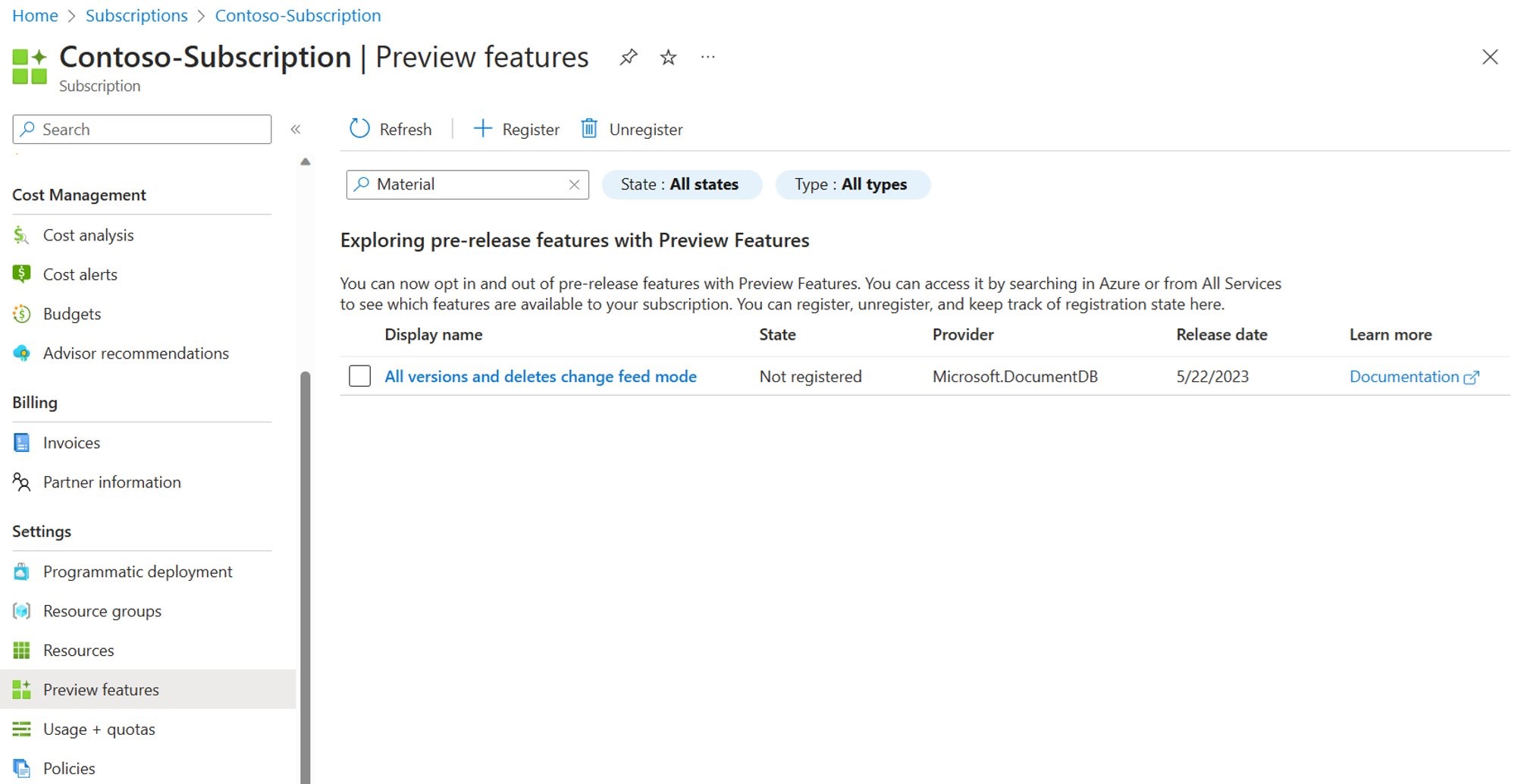Viewport: 1524px width, 784px height.
Task: Click the sidebar search magnifier icon
Action: (x=28, y=130)
